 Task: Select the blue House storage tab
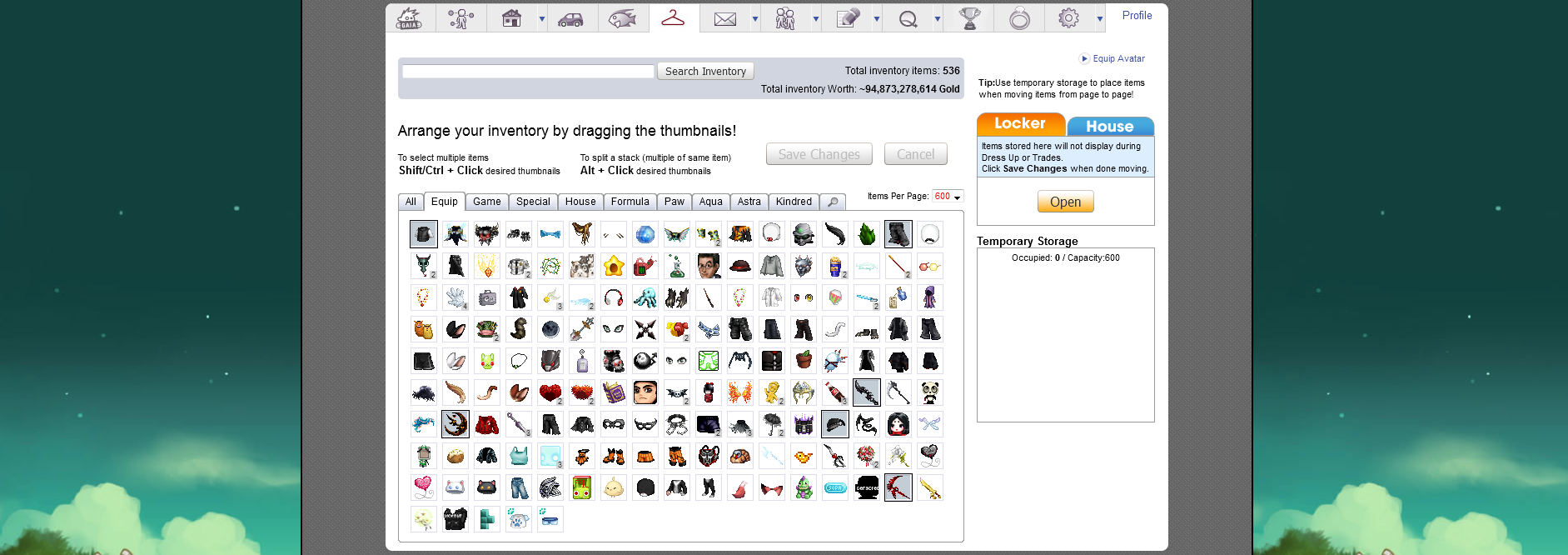tap(1110, 127)
